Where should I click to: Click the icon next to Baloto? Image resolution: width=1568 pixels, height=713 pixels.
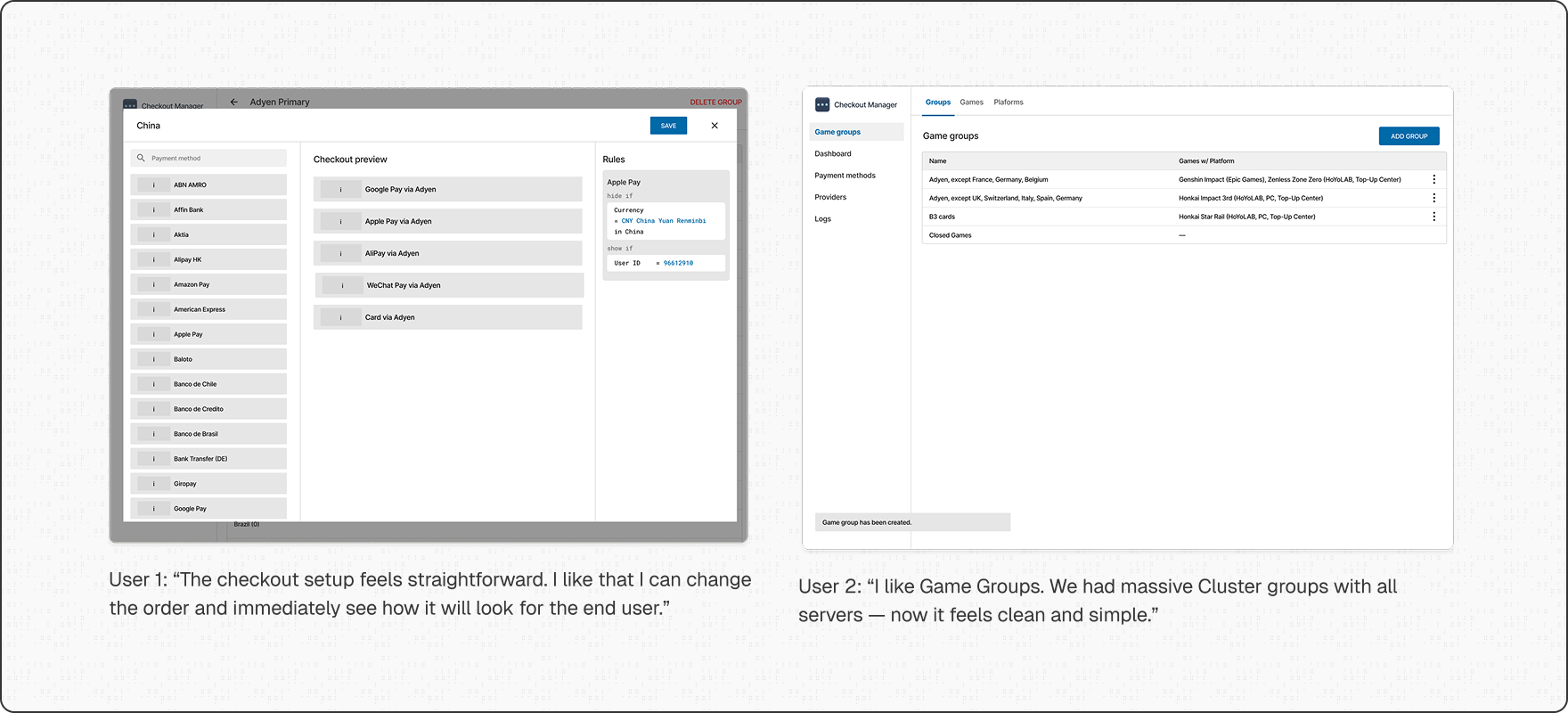pos(154,359)
